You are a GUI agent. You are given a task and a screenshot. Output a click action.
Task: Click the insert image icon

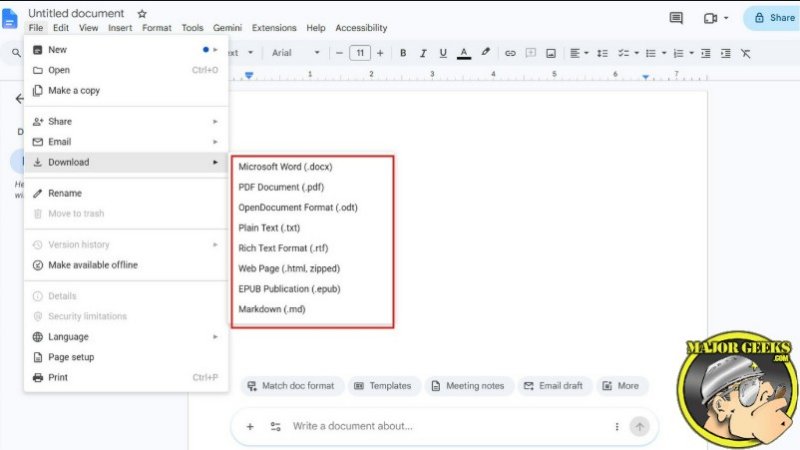coord(551,53)
